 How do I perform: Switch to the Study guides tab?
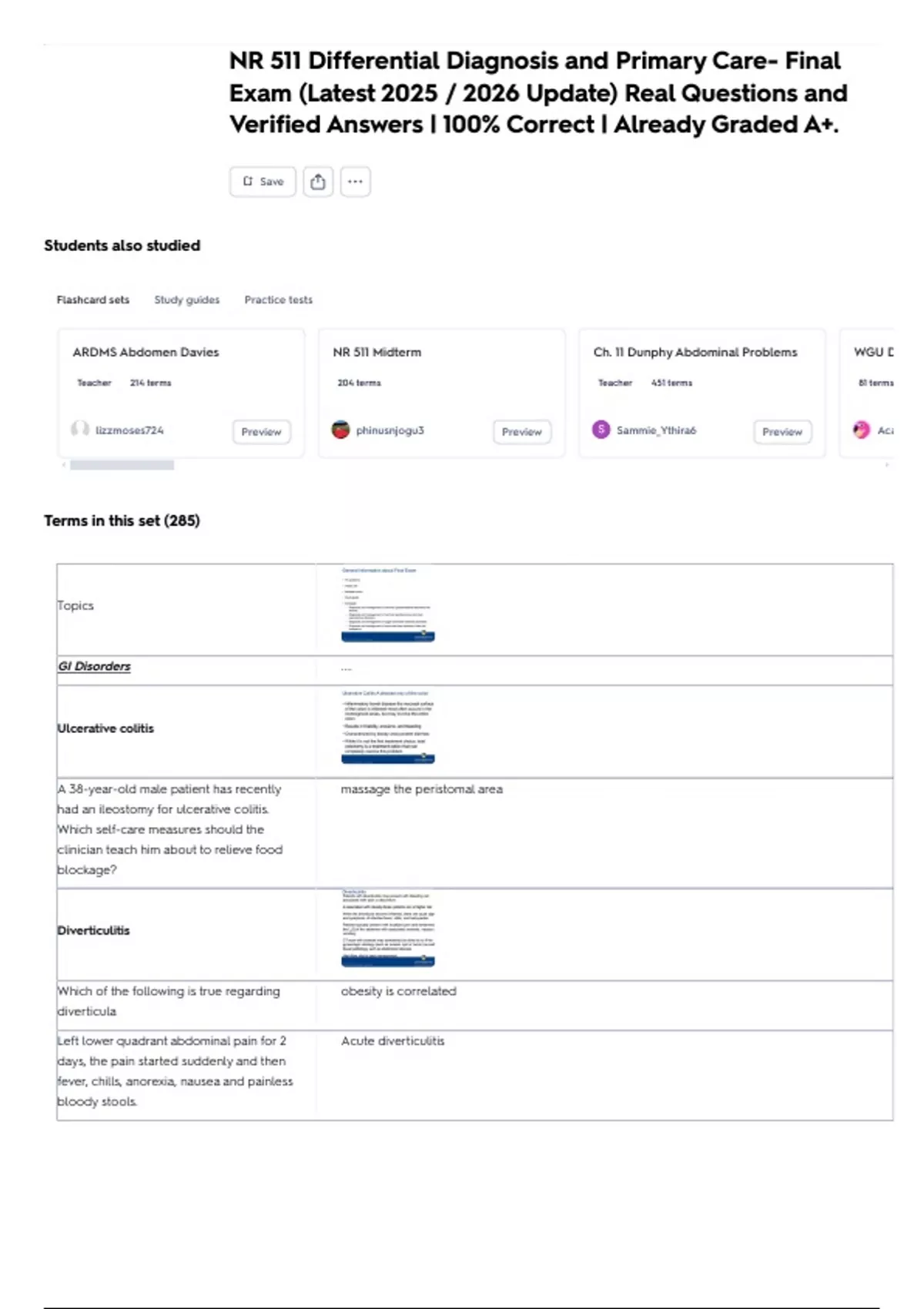pos(186,300)
